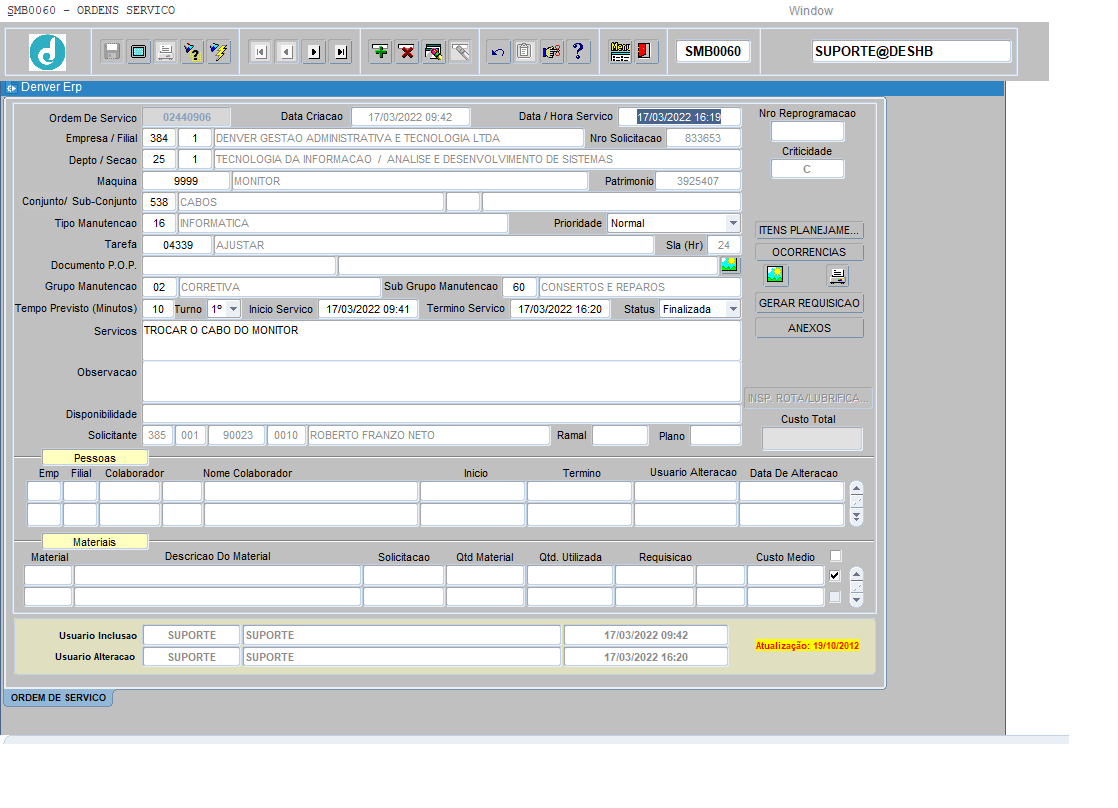Click the Atualização: 19/10/2012 text
Image resolution: width=1118 pixels, height=808 pixels.
807,645
